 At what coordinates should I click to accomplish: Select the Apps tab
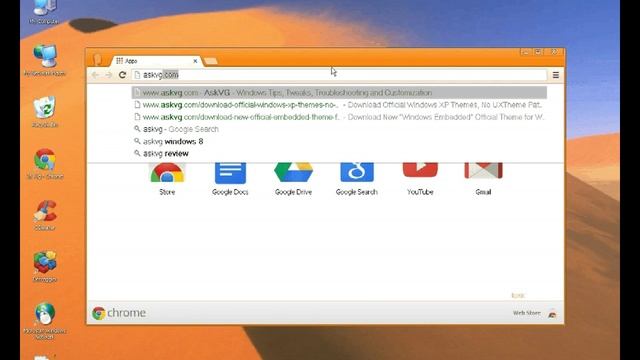[157, 61]
